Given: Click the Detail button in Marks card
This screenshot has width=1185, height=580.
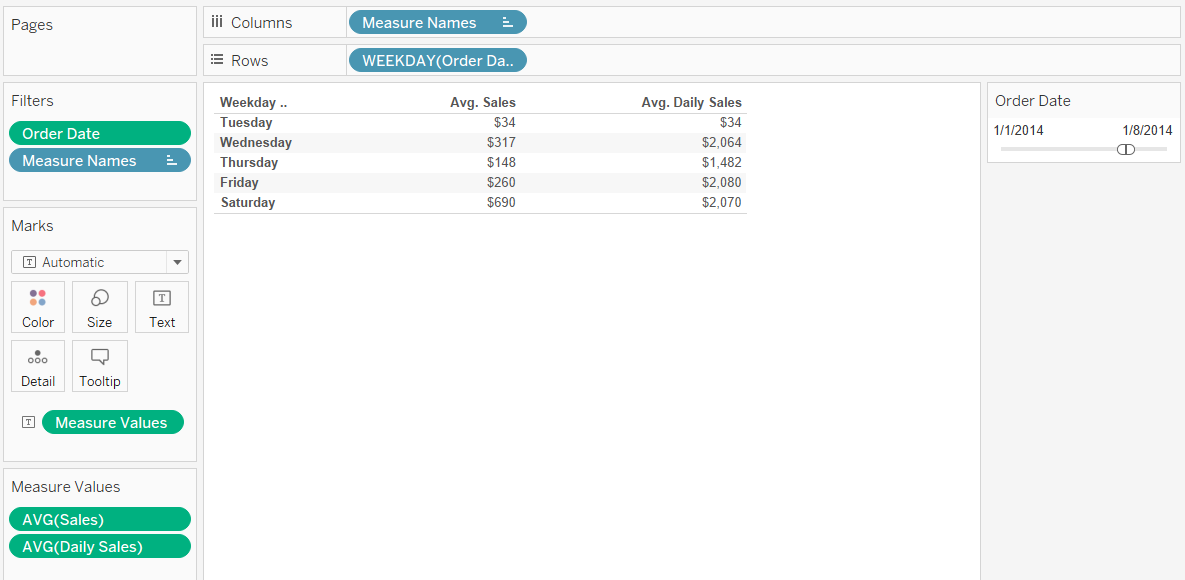Looking at the screenshot, I should pyautogui.click(x=38, y=366).
